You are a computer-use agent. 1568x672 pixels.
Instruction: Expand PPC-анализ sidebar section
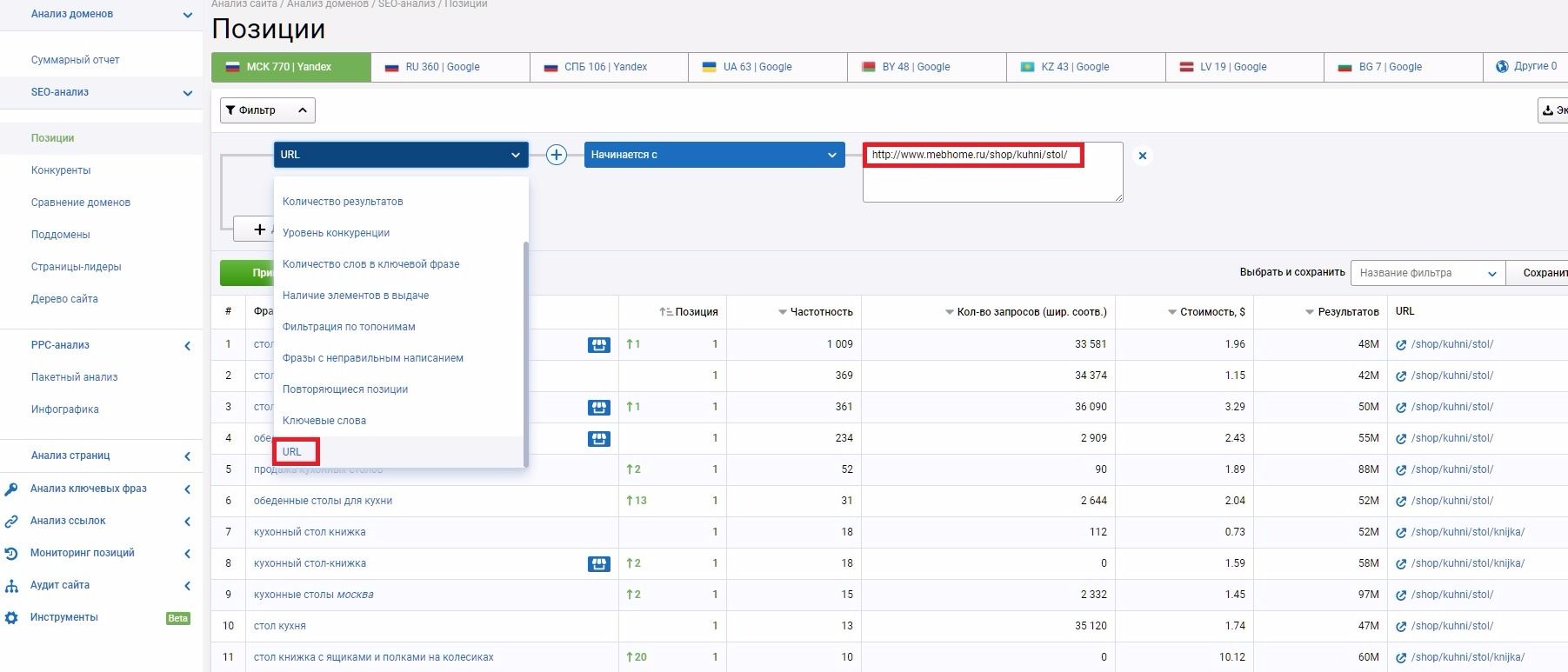(187, 346)
